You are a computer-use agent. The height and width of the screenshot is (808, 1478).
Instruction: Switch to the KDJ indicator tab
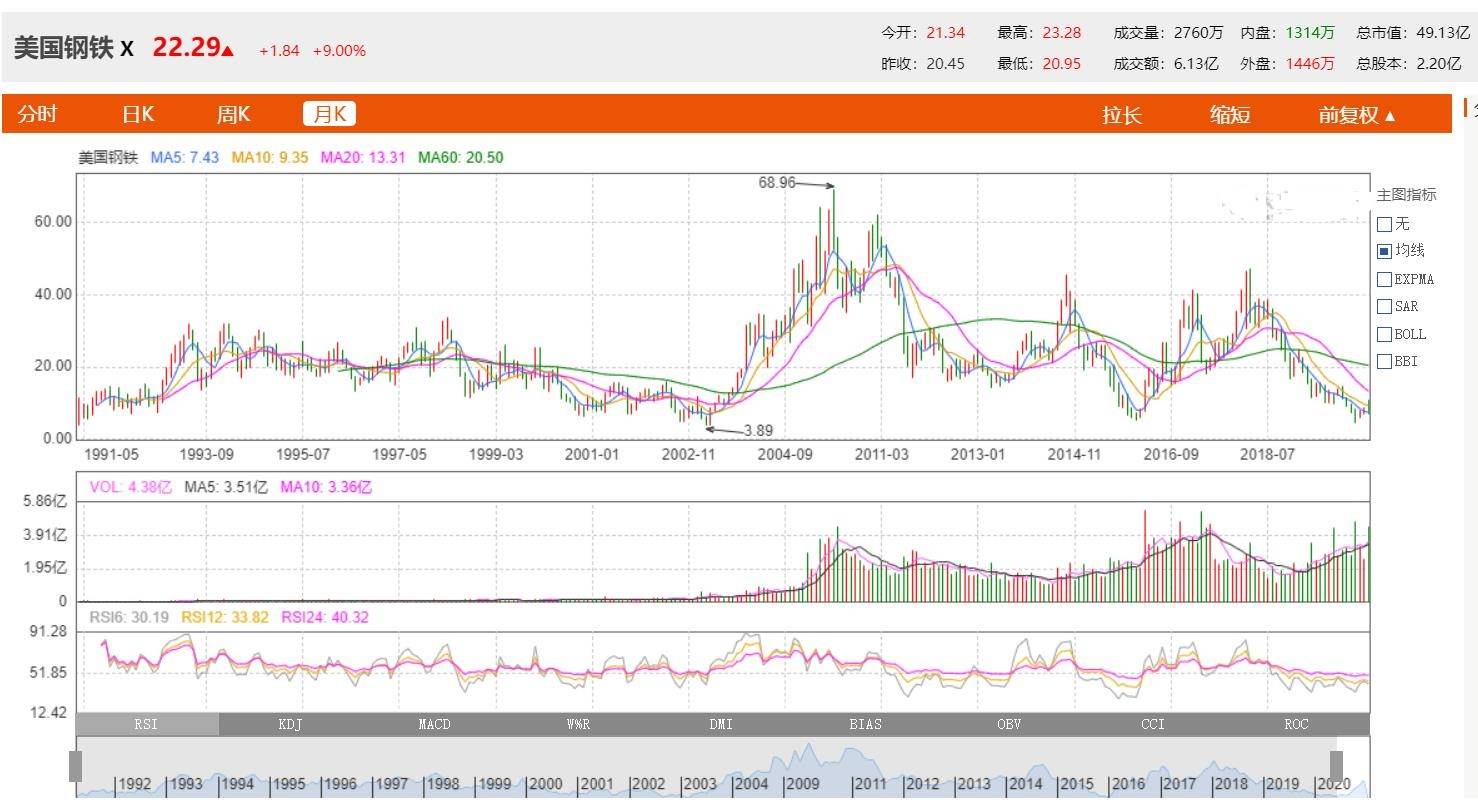(290, 724)
